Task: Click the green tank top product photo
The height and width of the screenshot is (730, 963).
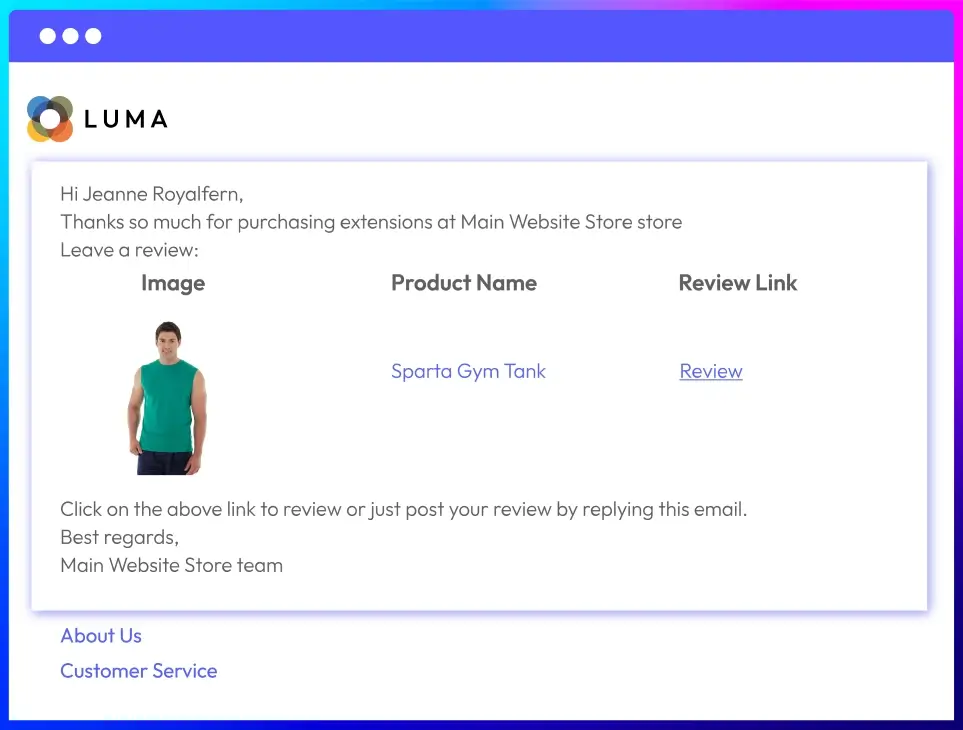Action: 166,398
